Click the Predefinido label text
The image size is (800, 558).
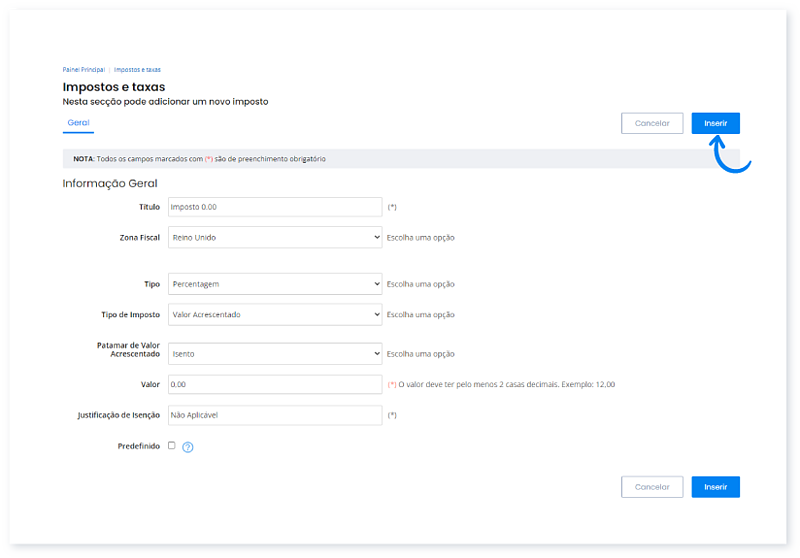(139, 445)
